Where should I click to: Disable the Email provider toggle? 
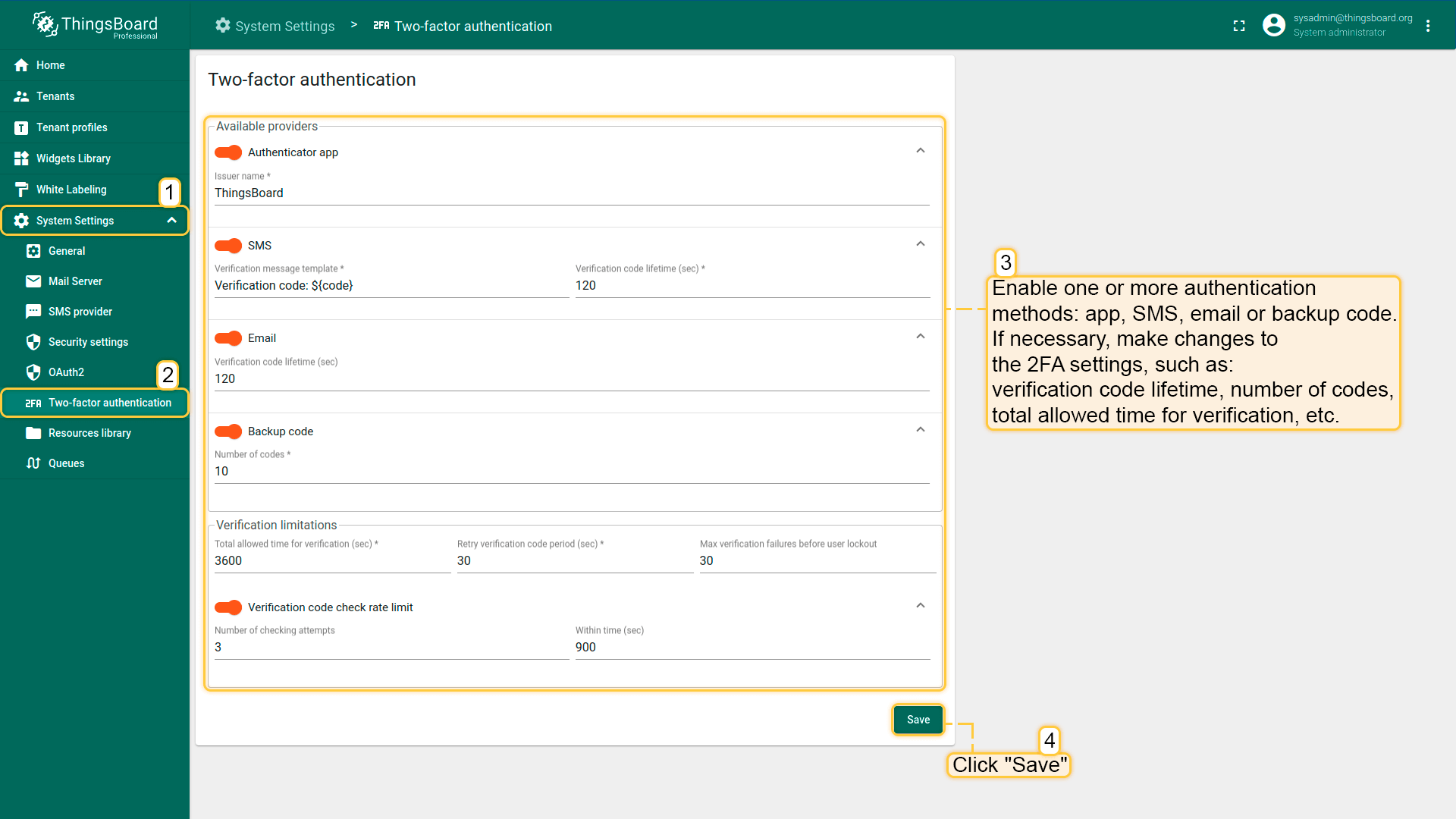(x=228, y=338)
